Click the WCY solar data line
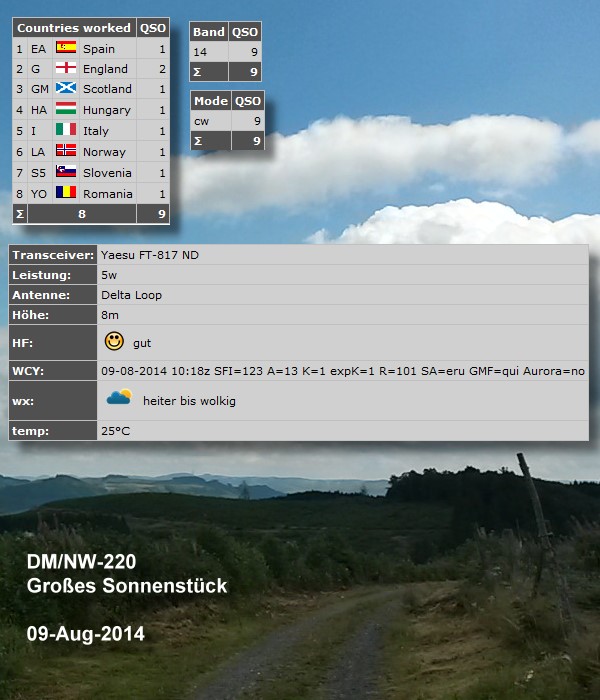Viewport: 600px width, 700px height. pos(342,371)
